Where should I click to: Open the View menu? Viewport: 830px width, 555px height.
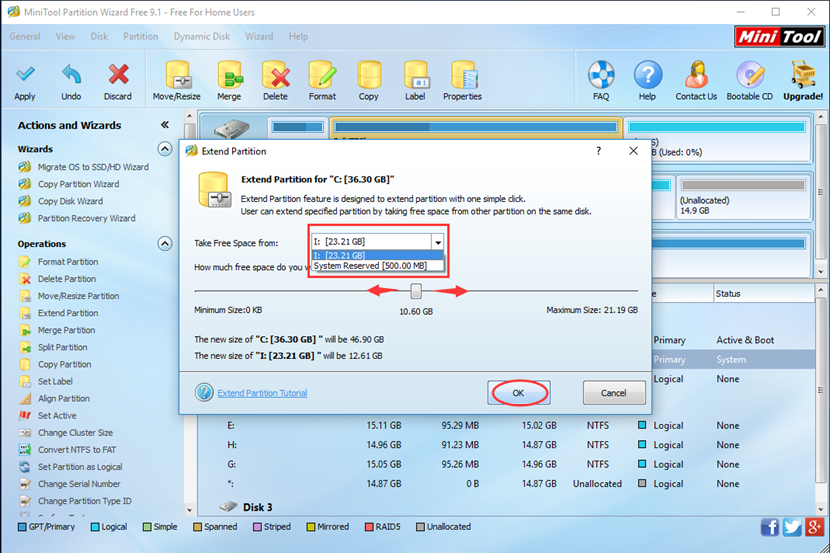click(x=65, y=37)
